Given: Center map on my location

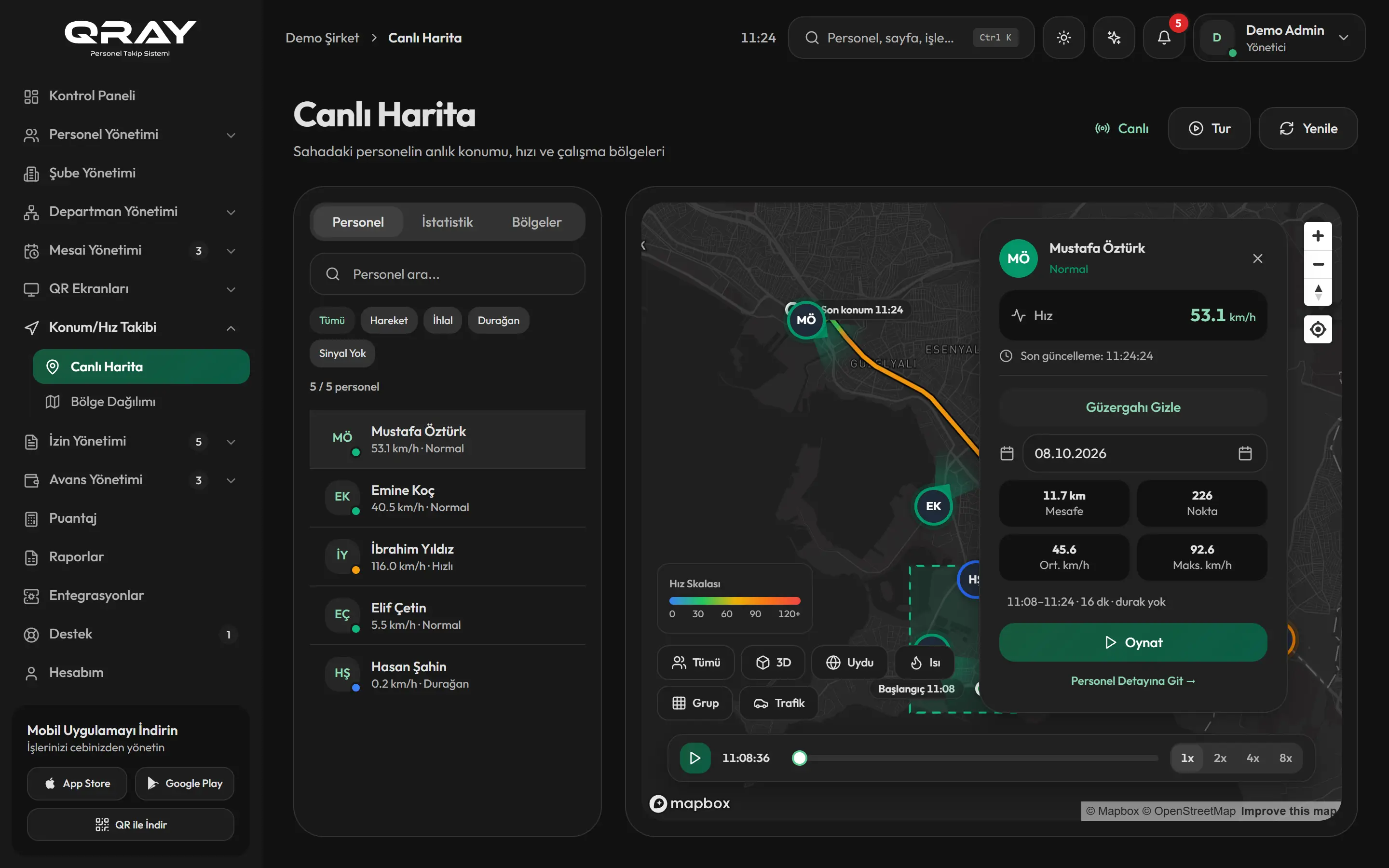Looking at the screenshot, I should pos(1318,329).
